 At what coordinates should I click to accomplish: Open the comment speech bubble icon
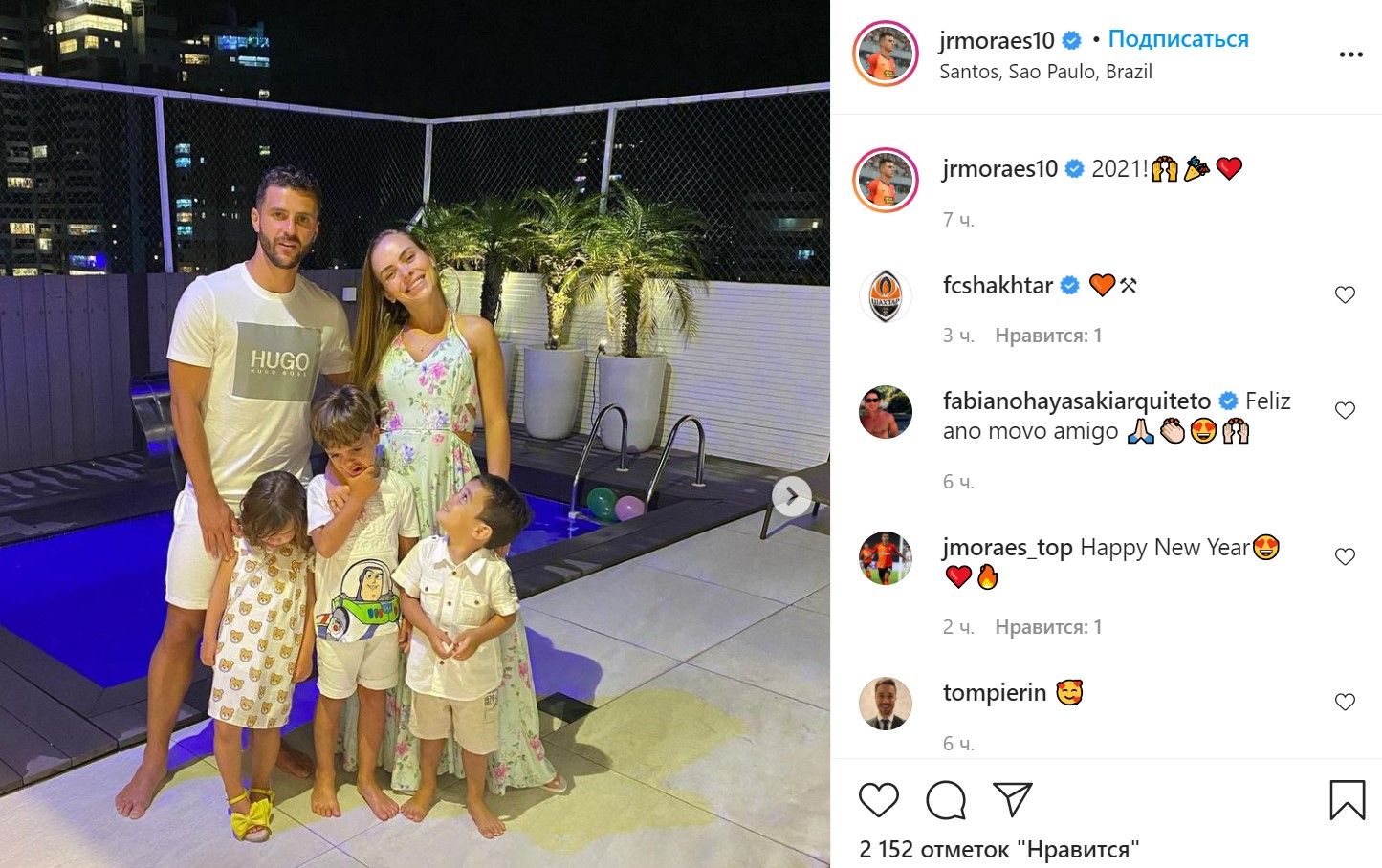point(945,799)
